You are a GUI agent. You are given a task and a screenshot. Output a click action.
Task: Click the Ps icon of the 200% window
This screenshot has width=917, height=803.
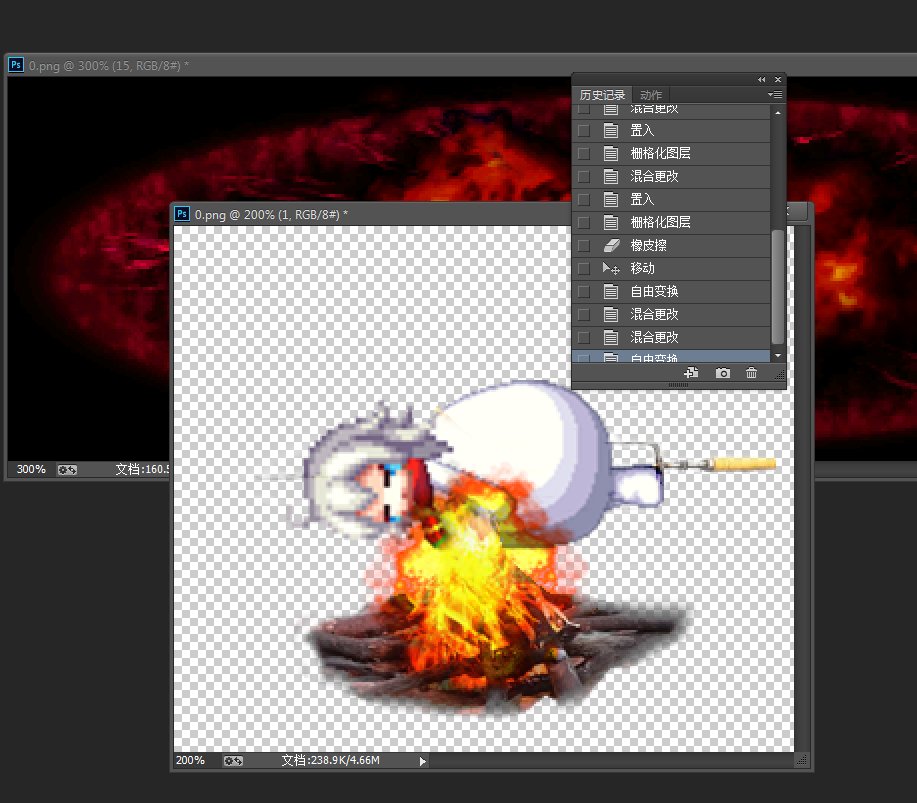182,214
